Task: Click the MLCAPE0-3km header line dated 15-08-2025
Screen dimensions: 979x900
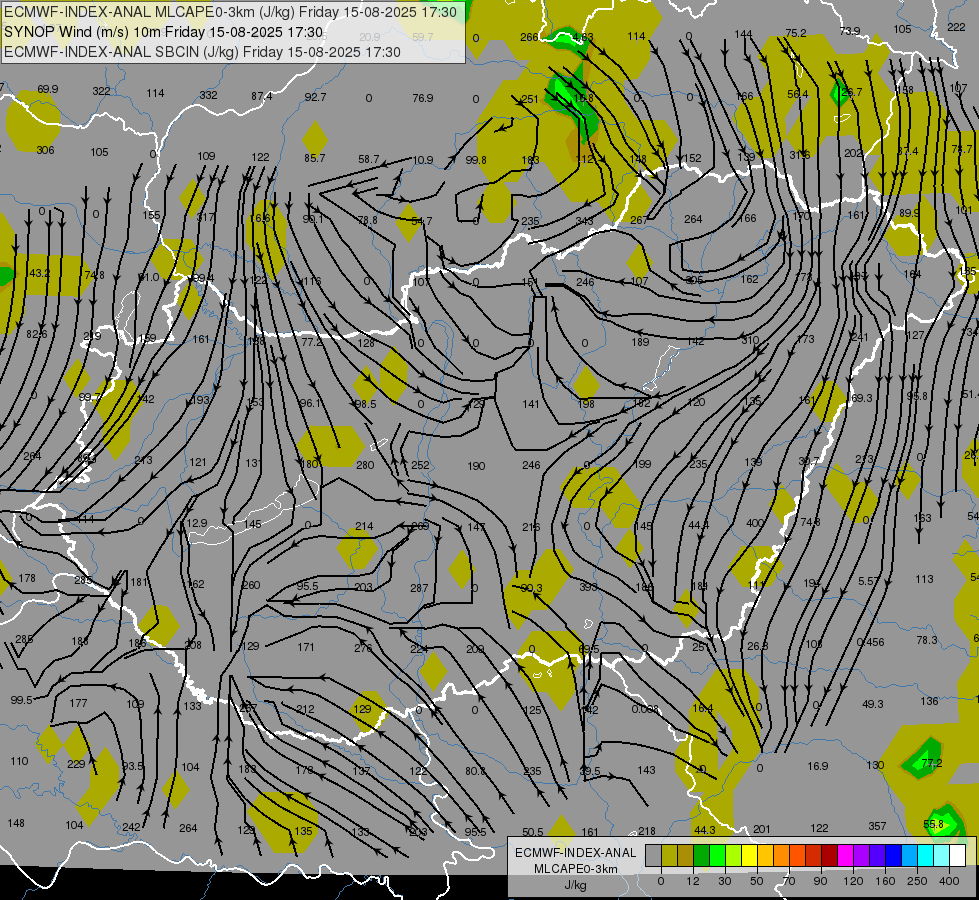Action: [230, 12]
